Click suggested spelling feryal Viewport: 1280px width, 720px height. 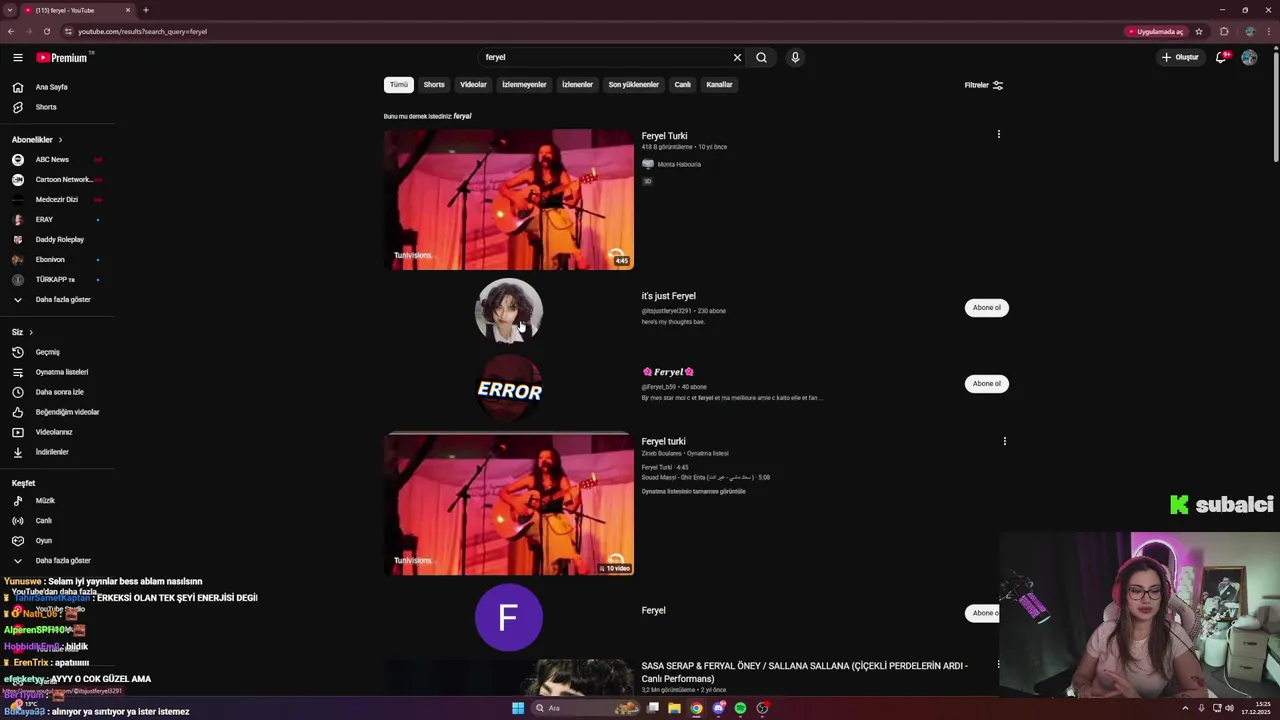point(462,116)
